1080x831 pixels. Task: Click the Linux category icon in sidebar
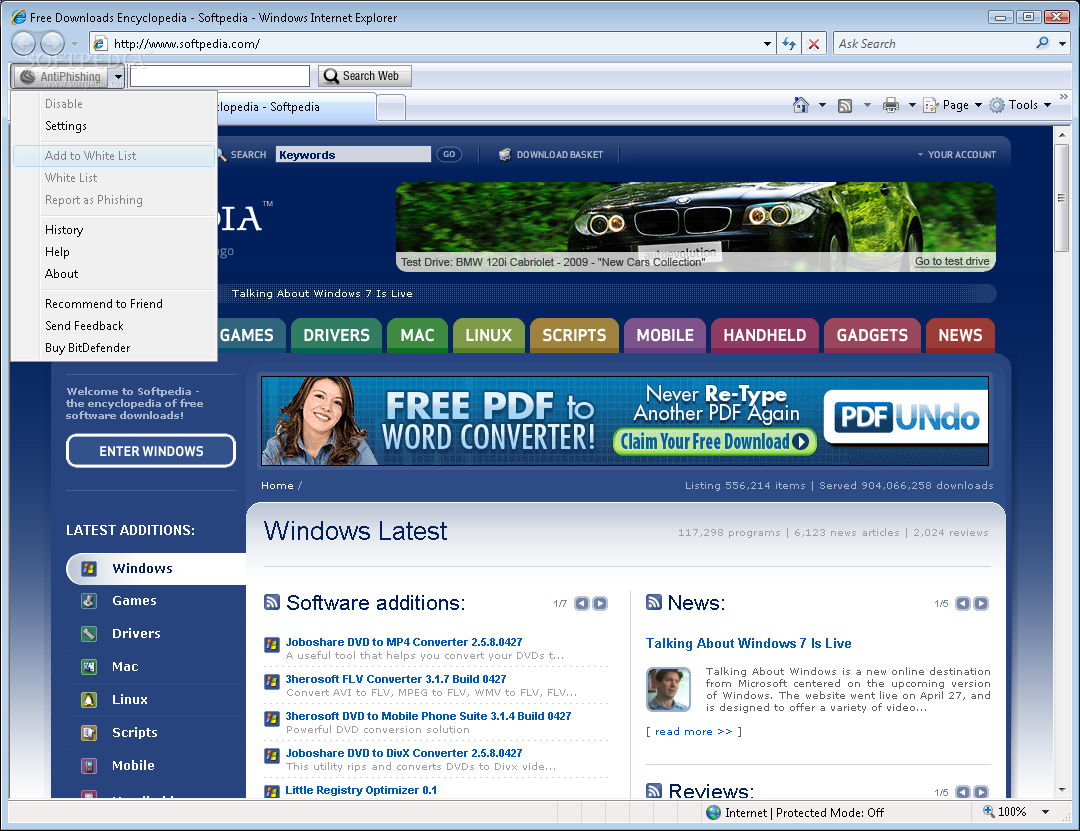tap(89, 699)
